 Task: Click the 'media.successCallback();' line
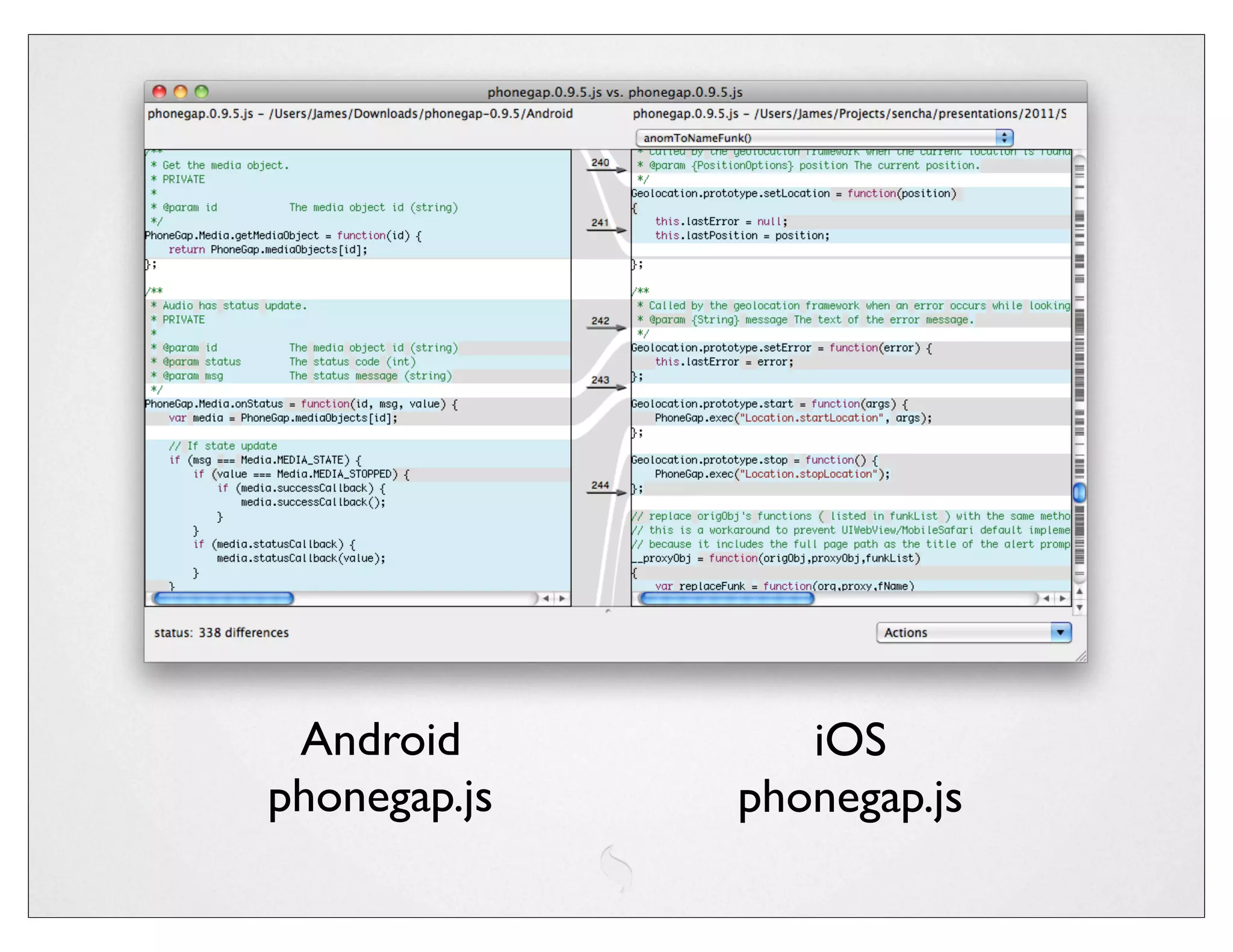[313, 502]
